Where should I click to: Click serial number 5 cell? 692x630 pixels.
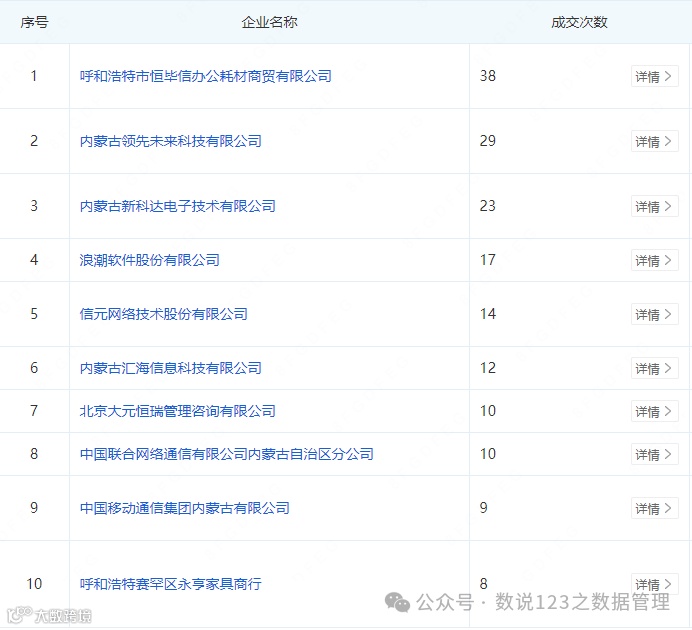pyautogui.click(x=34, y=314)
